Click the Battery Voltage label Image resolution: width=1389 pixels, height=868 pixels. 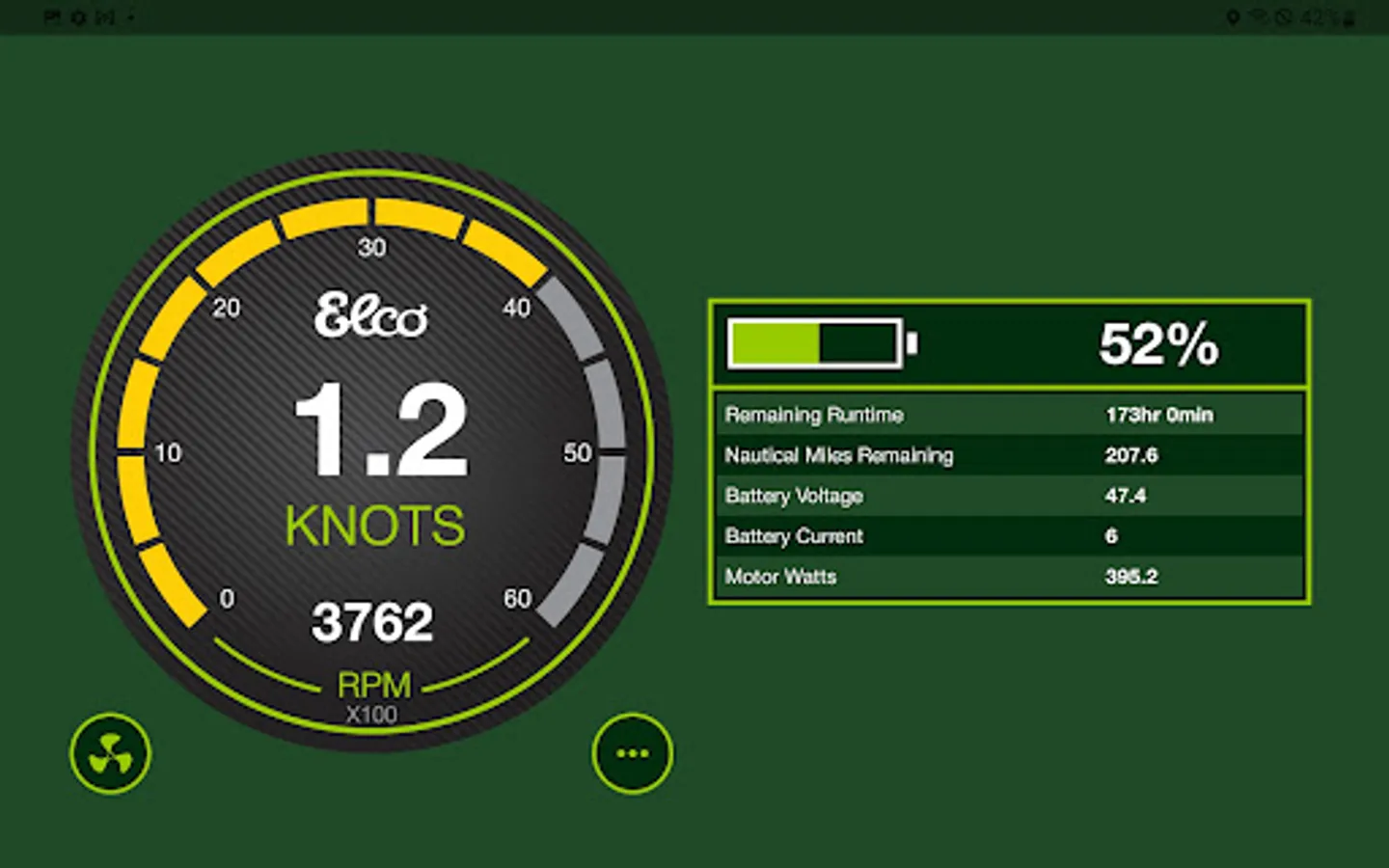(x=794, y=496)
